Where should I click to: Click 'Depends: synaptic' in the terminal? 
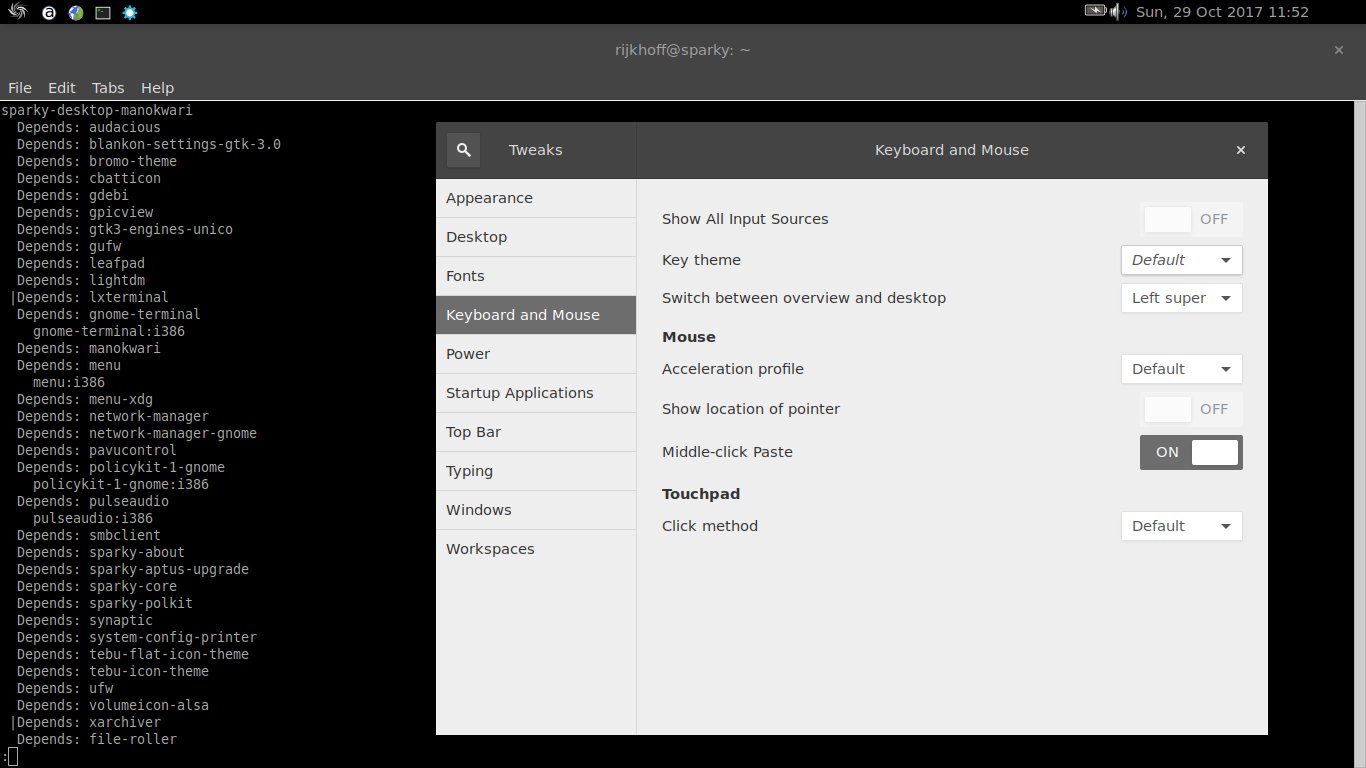pyautogui.click(x=85, y=620)
